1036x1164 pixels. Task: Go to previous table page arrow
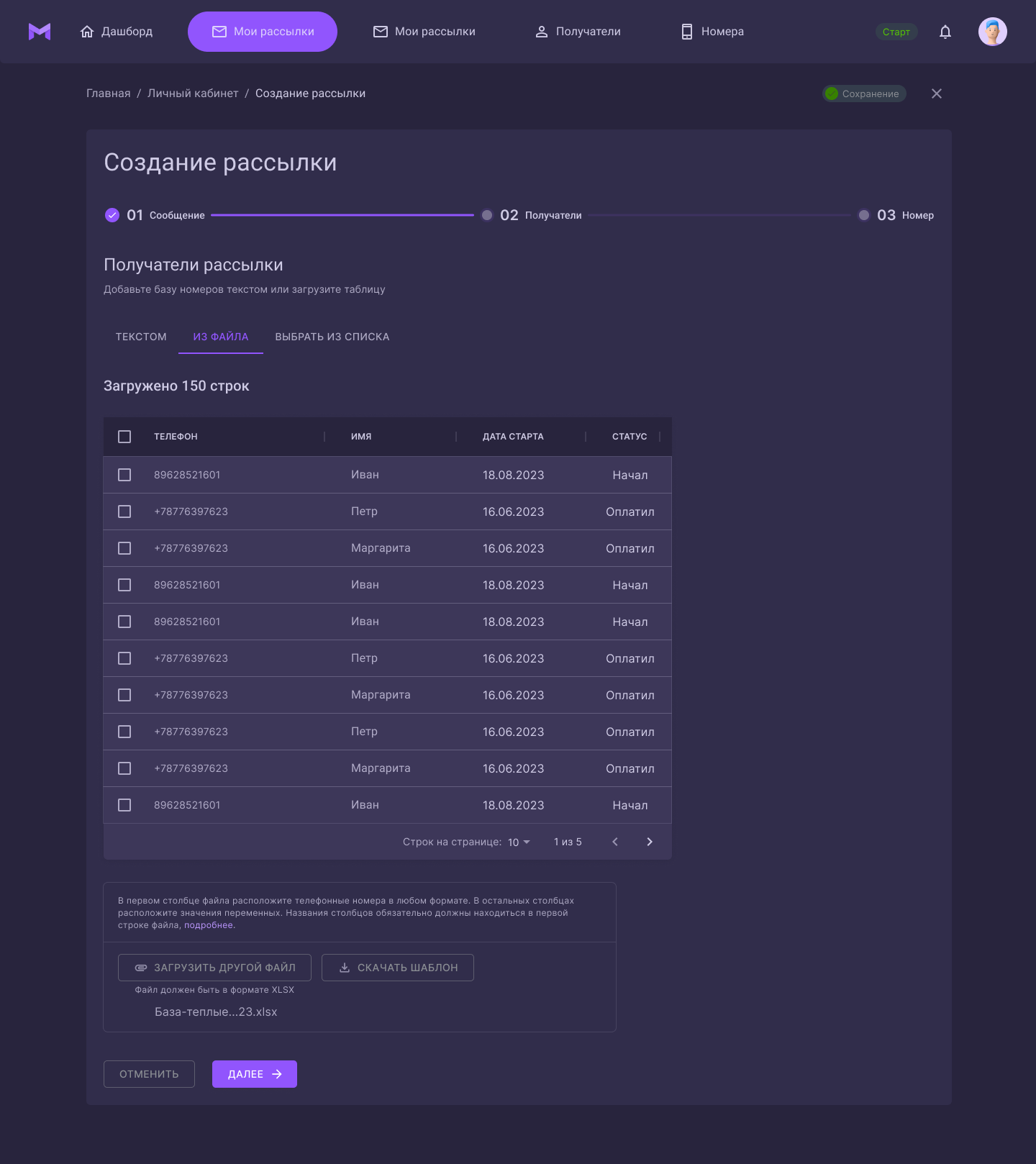(x=615, y=842)
